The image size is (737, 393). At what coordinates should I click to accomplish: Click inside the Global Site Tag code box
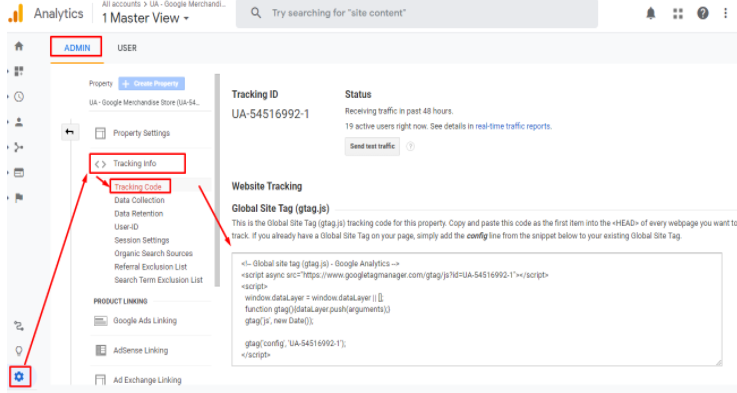(x=477, y=309)
